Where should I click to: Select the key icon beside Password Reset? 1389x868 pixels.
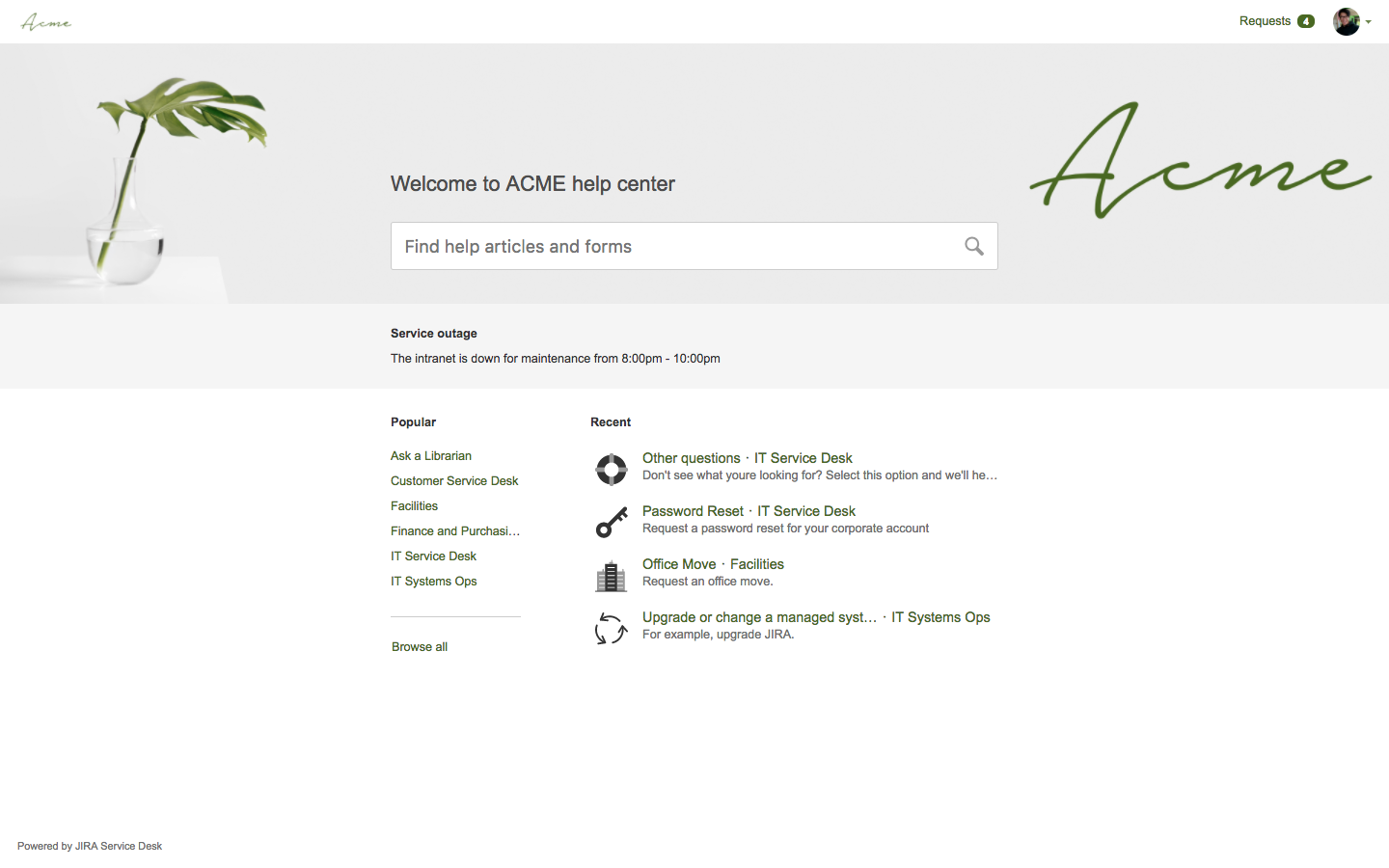pyautogui.click(x=611, y=522)
